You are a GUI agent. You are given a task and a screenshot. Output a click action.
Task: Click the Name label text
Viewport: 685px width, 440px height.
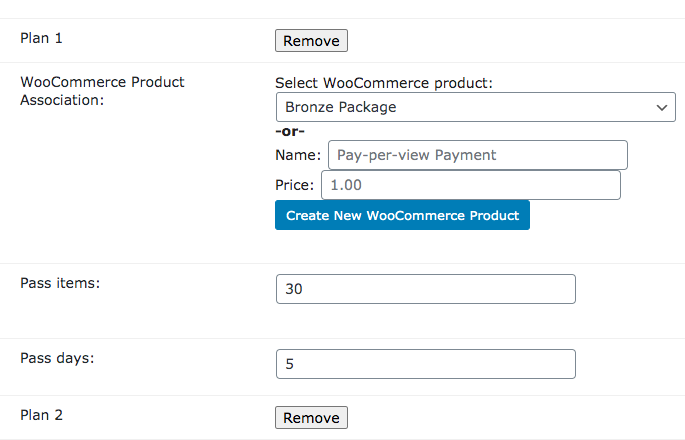point(298,155)
